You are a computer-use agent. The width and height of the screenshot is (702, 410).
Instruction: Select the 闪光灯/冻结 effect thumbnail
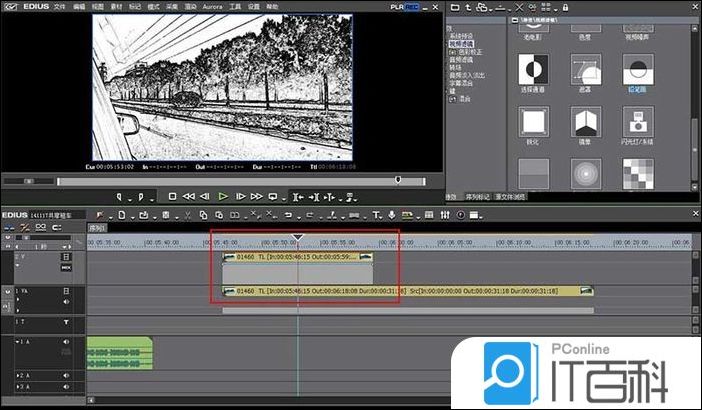639,124
